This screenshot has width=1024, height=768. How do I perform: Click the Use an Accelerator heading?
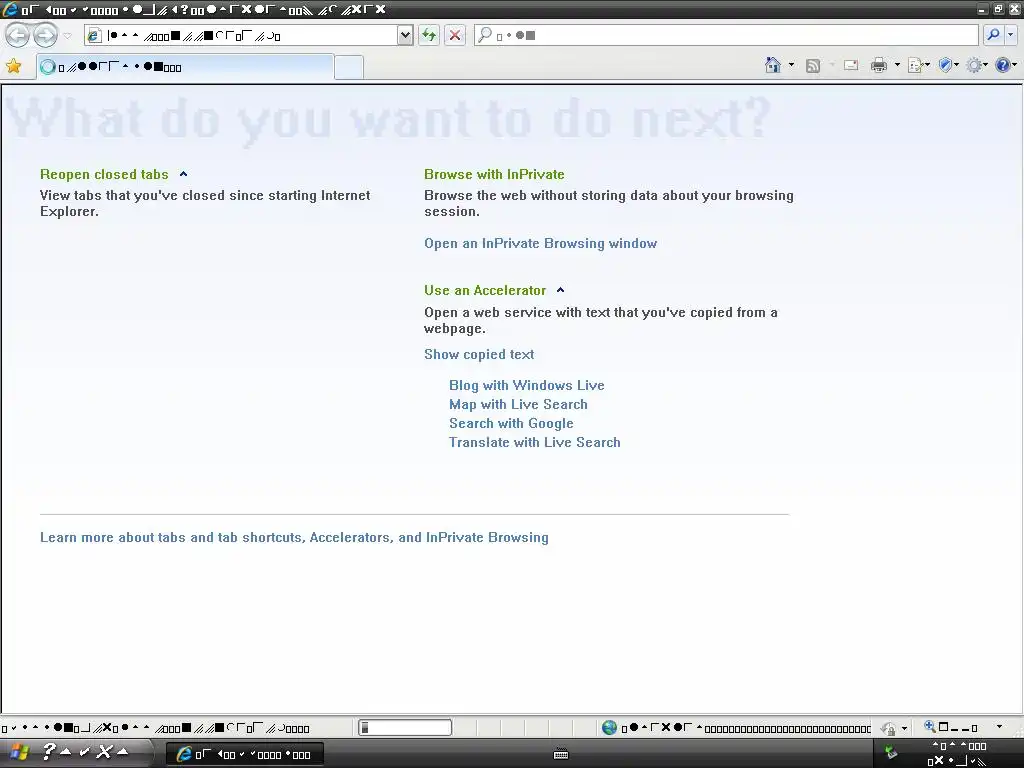485,291
